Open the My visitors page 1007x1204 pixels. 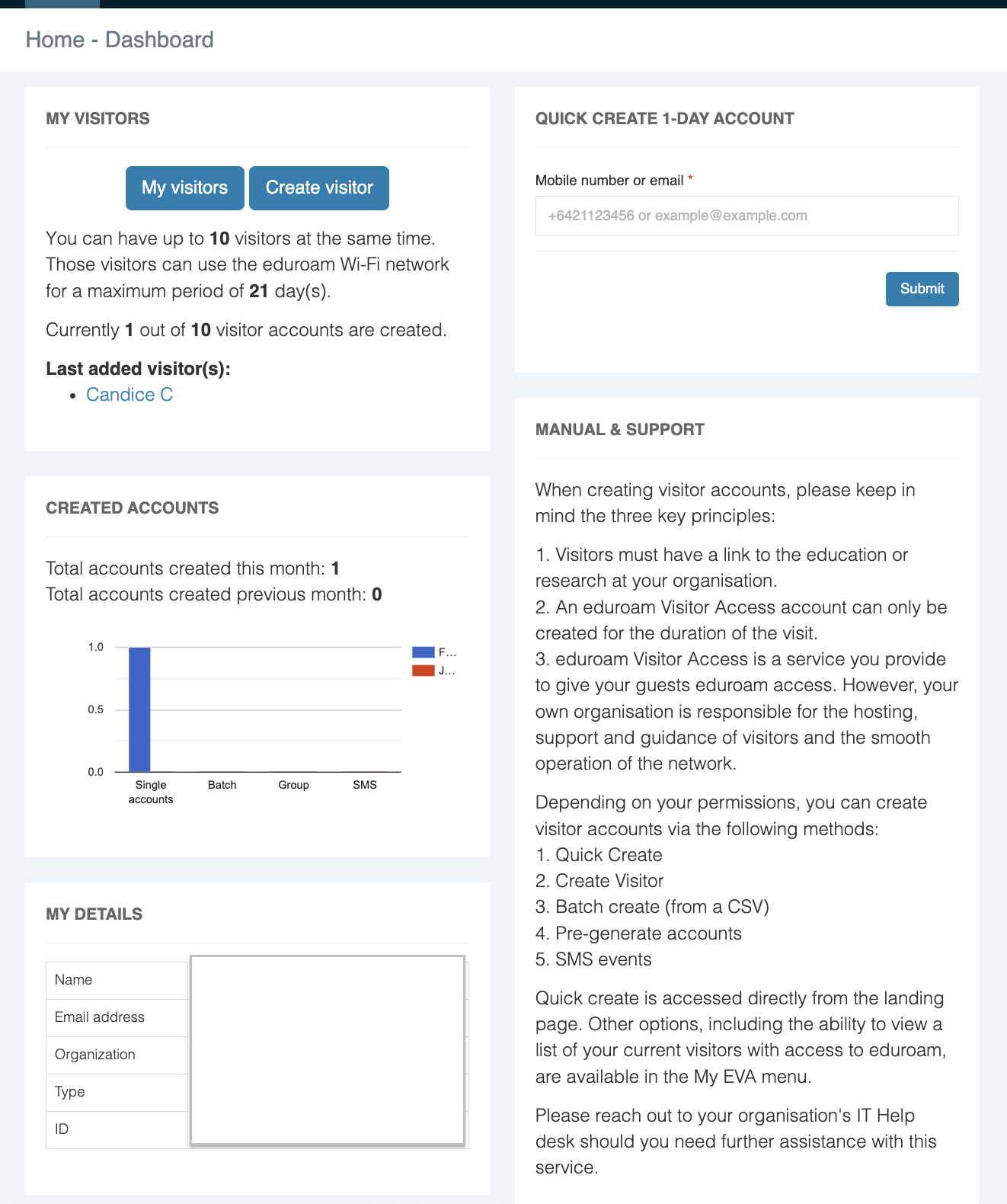(184, 187)
